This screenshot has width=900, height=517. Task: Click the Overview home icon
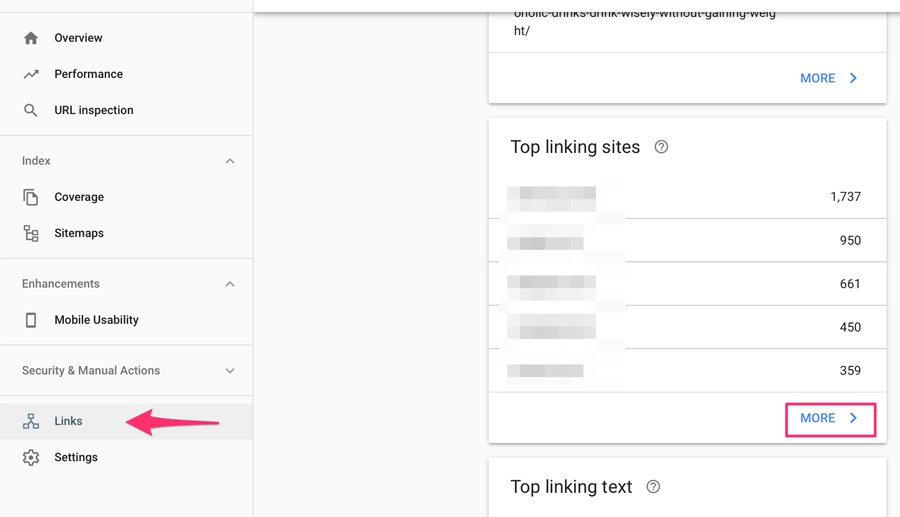(x=31, y=38)
